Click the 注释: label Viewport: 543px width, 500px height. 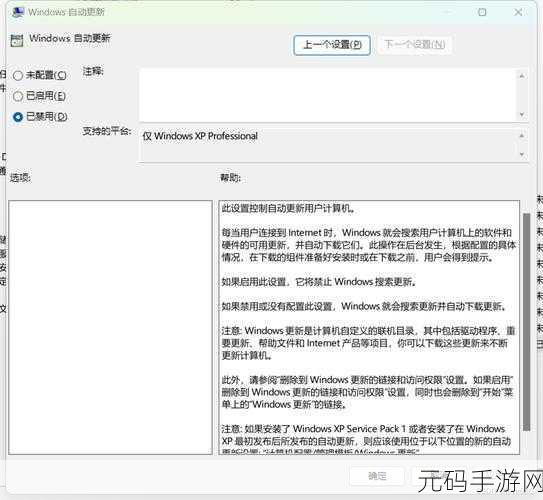(93, 71)
